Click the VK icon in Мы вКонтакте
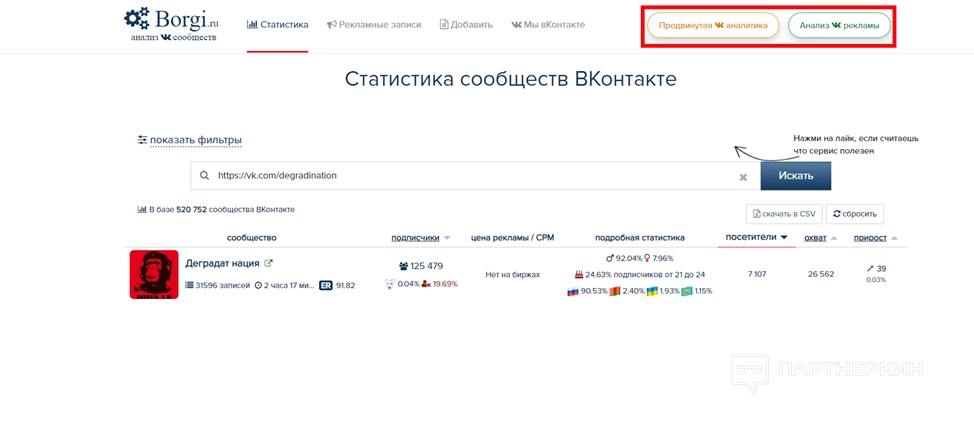Viewport: 974px width, 446px height. 516,25
